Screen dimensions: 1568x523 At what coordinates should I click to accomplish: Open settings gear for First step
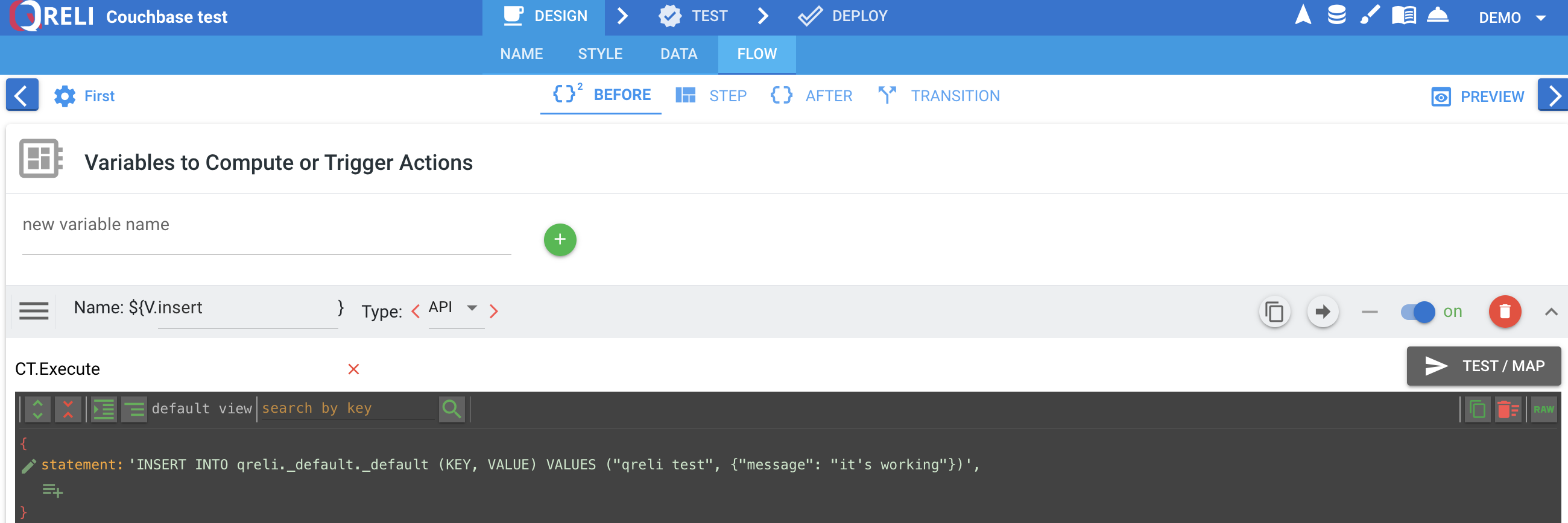65,96
